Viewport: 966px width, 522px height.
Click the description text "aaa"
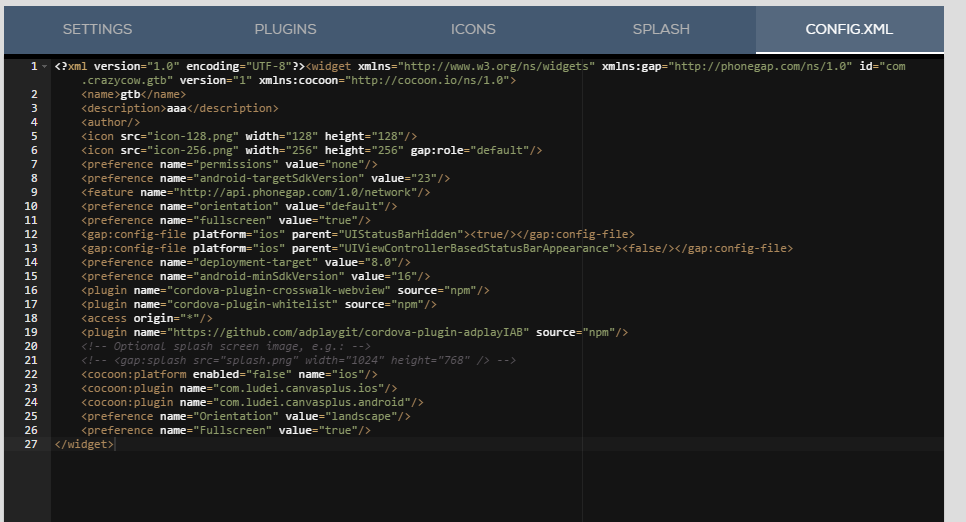click(x=176, y=108)
